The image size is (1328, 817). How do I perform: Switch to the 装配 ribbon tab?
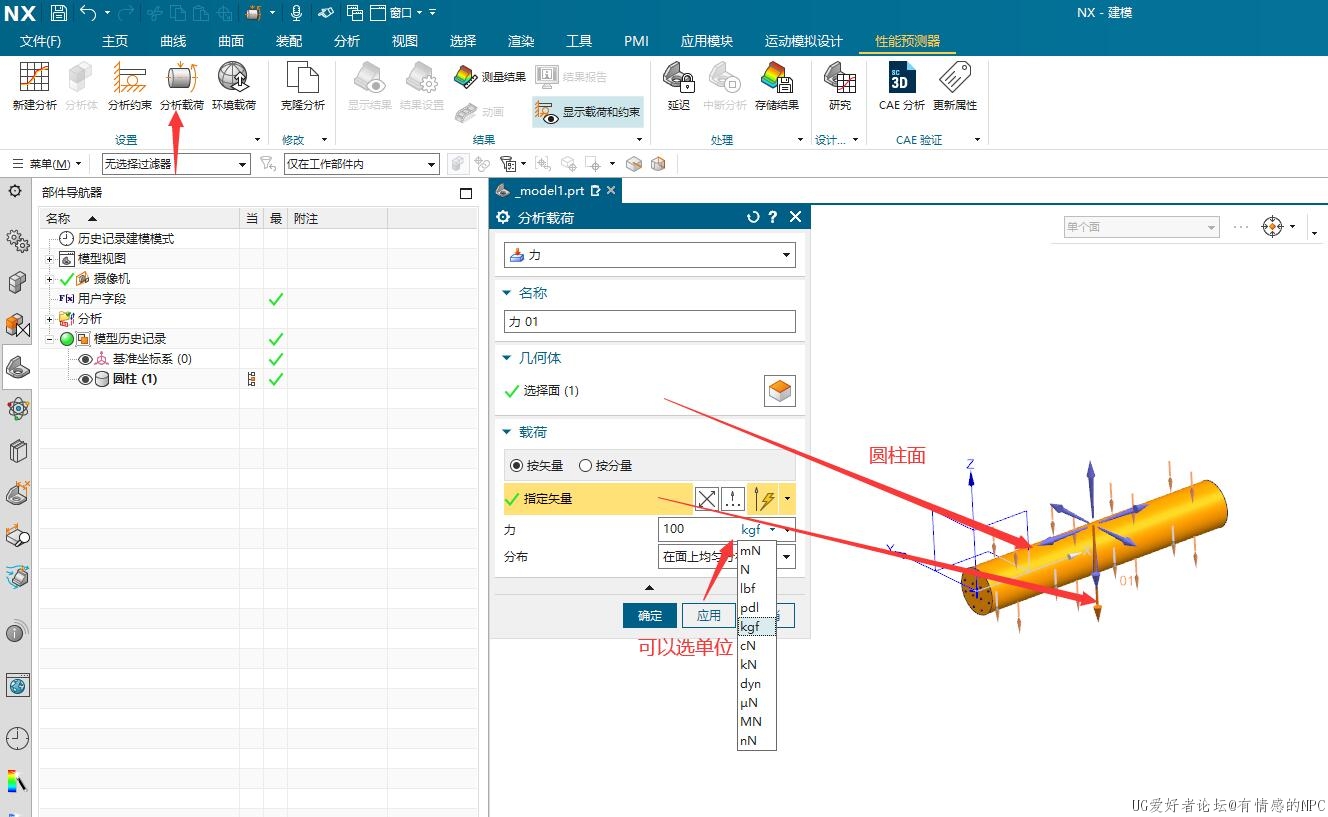point(289,41)
